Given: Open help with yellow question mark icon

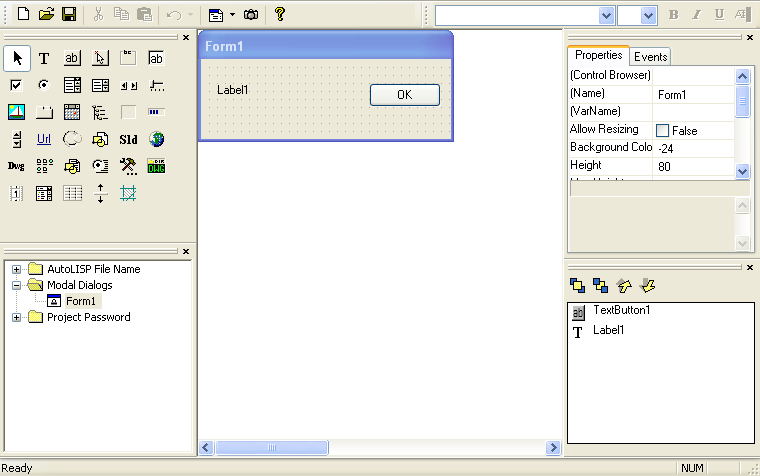Looking at the screenshot, I should [x=280, y=14].
